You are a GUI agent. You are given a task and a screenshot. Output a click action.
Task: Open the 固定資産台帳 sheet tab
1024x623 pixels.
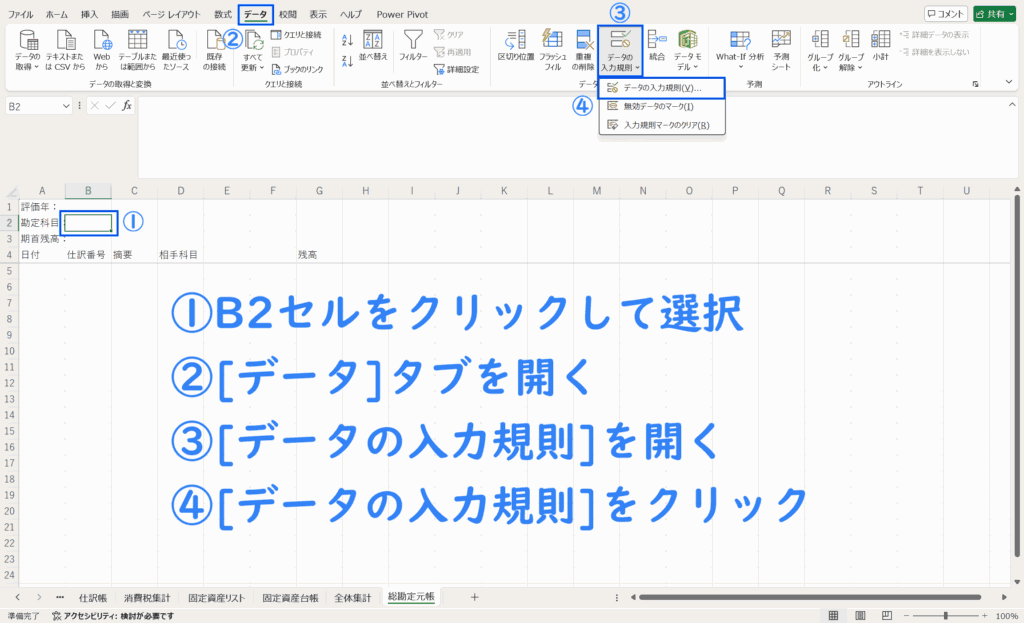click(291, 598)
